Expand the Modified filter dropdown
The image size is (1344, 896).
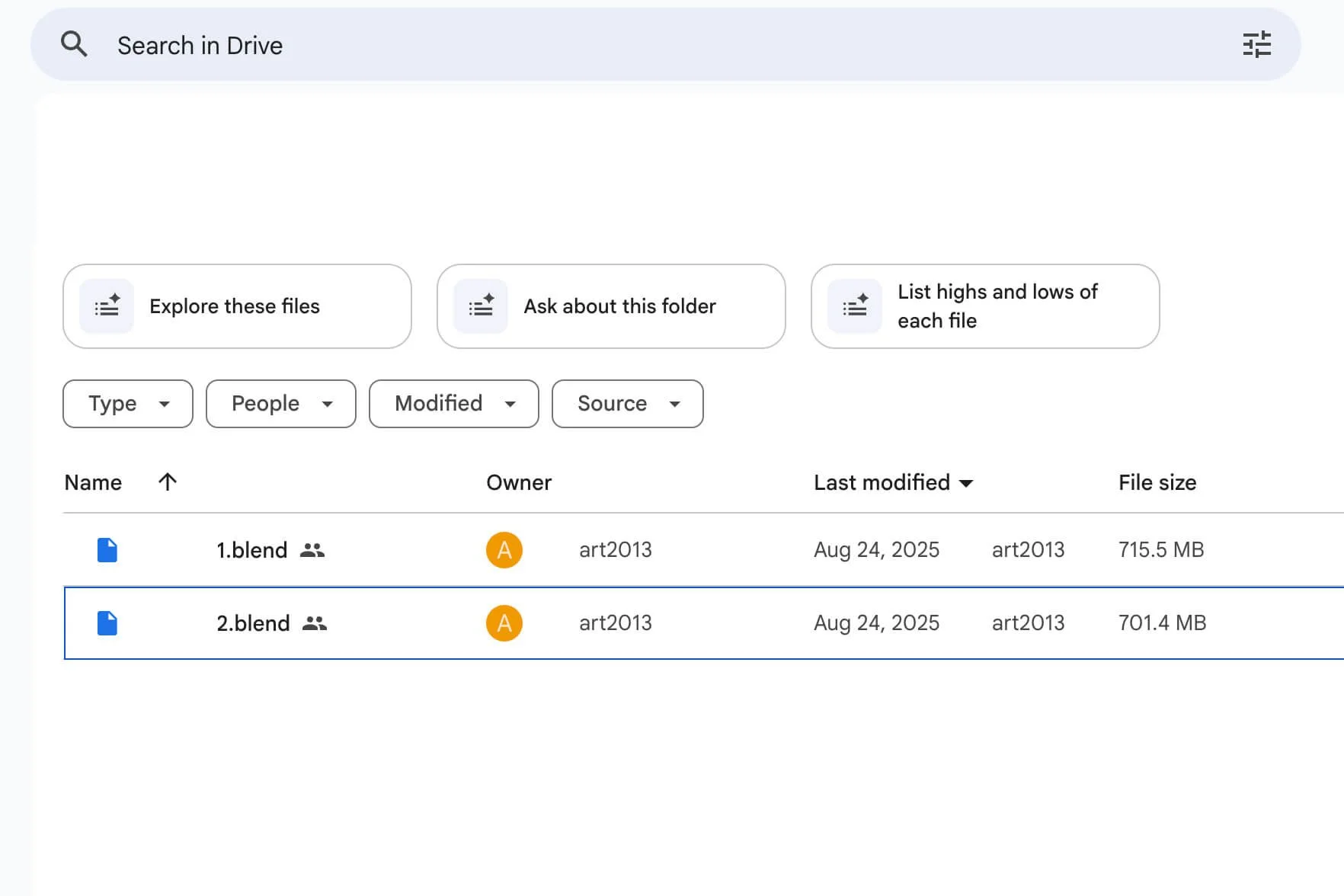coord(453,404)
